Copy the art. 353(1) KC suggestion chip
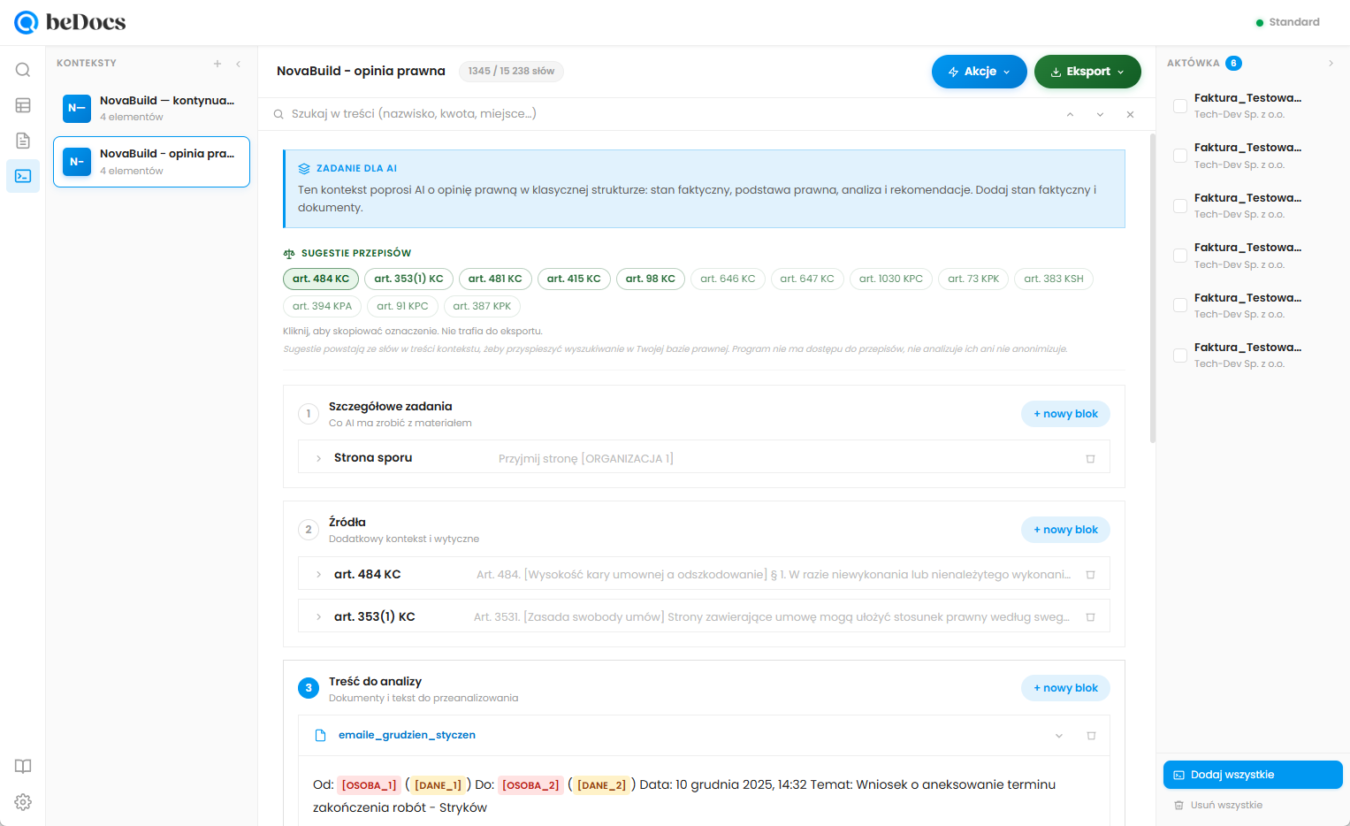 point(409,279)
